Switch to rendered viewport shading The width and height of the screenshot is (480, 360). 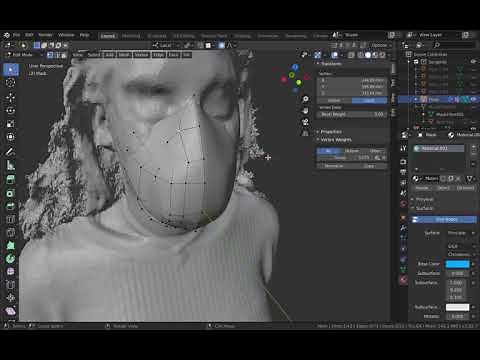point(382,55)
